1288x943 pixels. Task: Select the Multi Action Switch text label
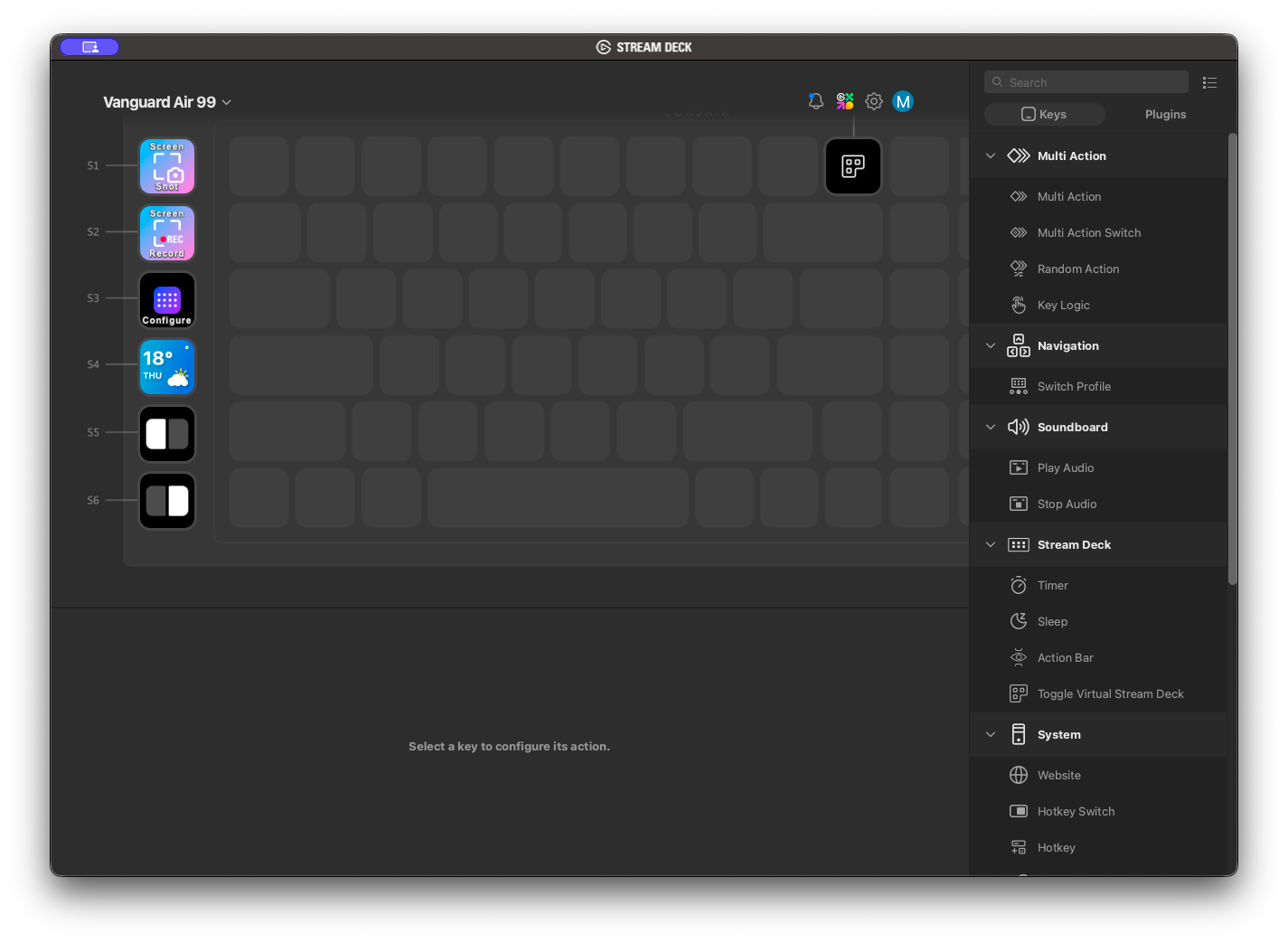click(x=1089, y=232)
